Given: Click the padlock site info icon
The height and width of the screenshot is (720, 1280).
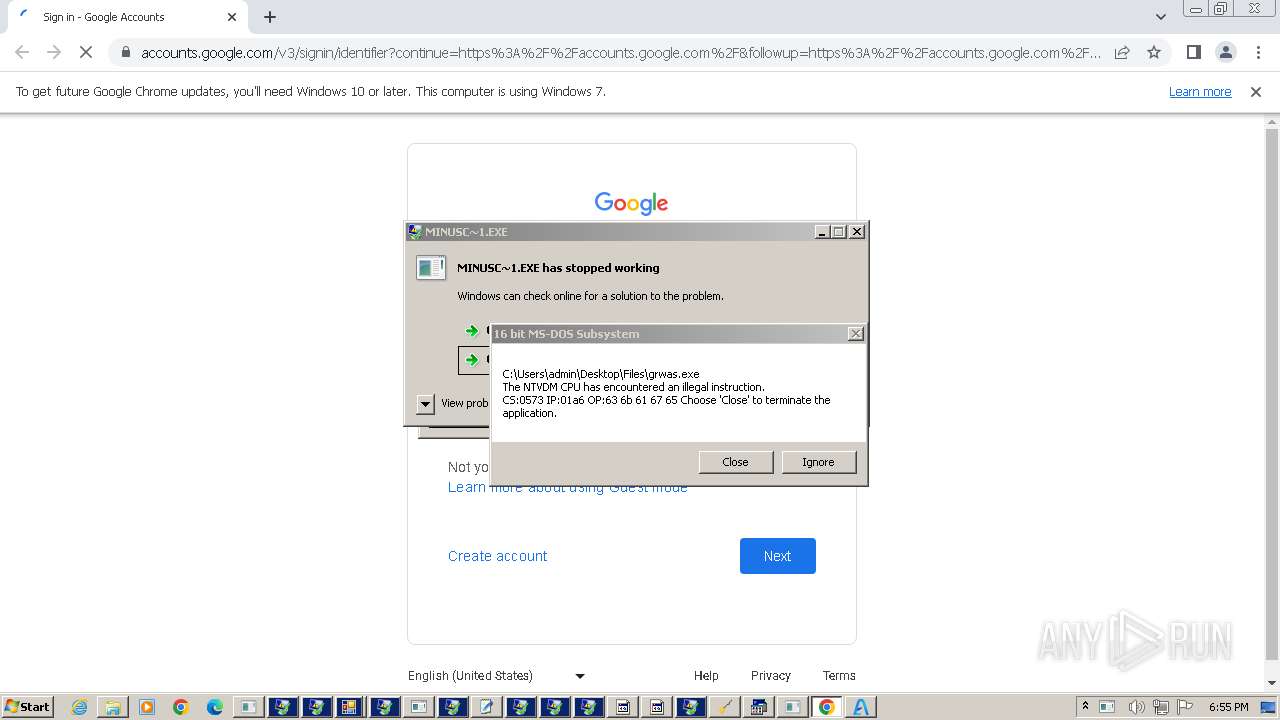Looking at the screenshot, I should (125, 52).
